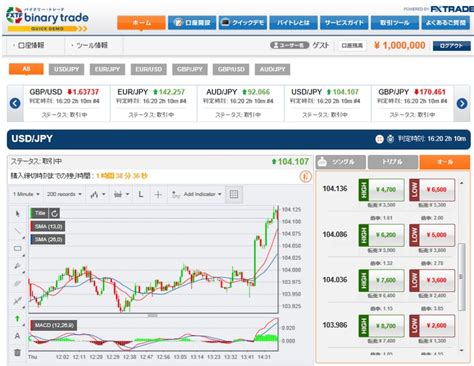Screen dimensions: 474x366
Task: Filter by AUD/JPY currency pair
Action: 272,69
